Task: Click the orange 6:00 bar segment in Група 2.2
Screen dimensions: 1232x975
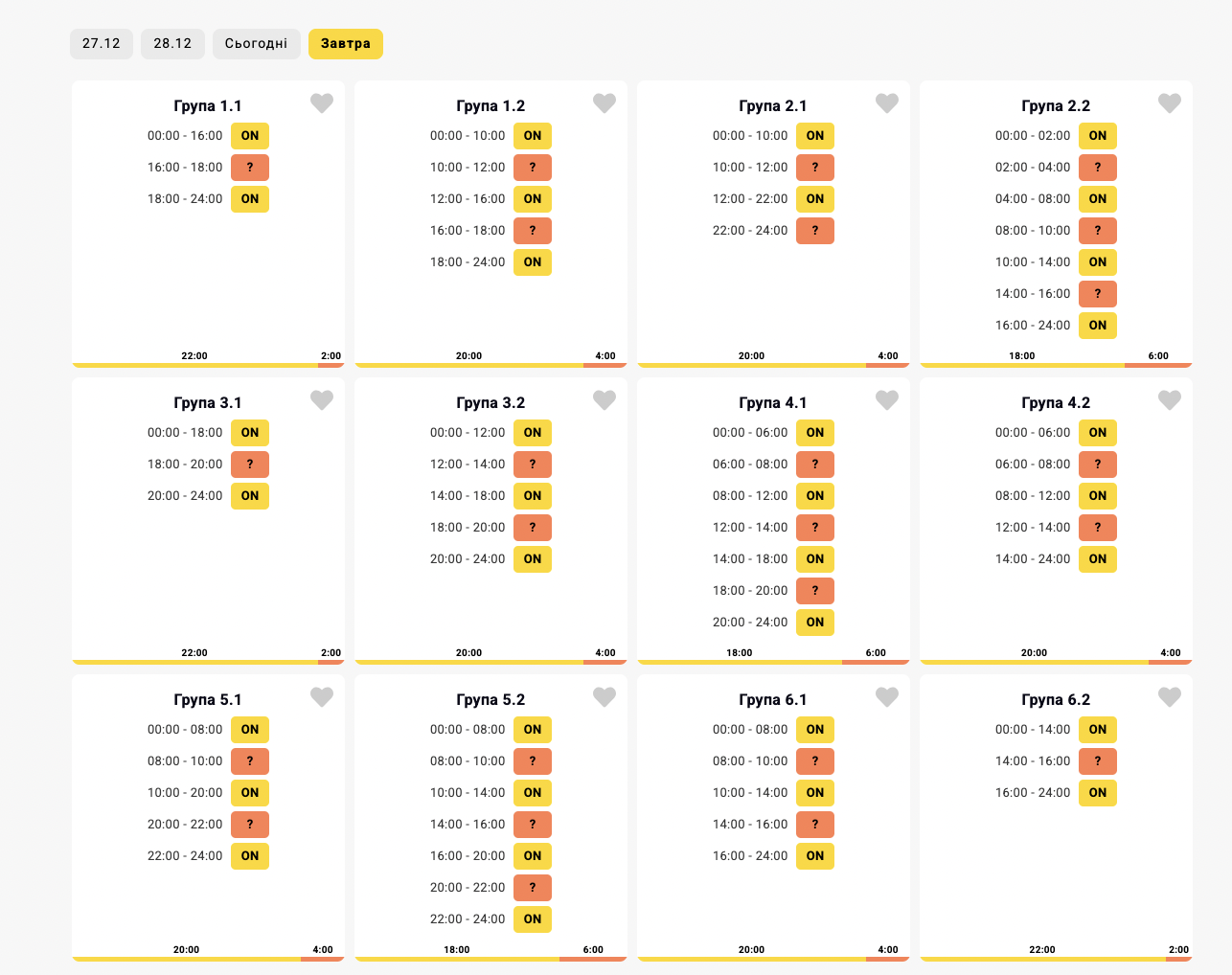Action: click(1158, 365)
